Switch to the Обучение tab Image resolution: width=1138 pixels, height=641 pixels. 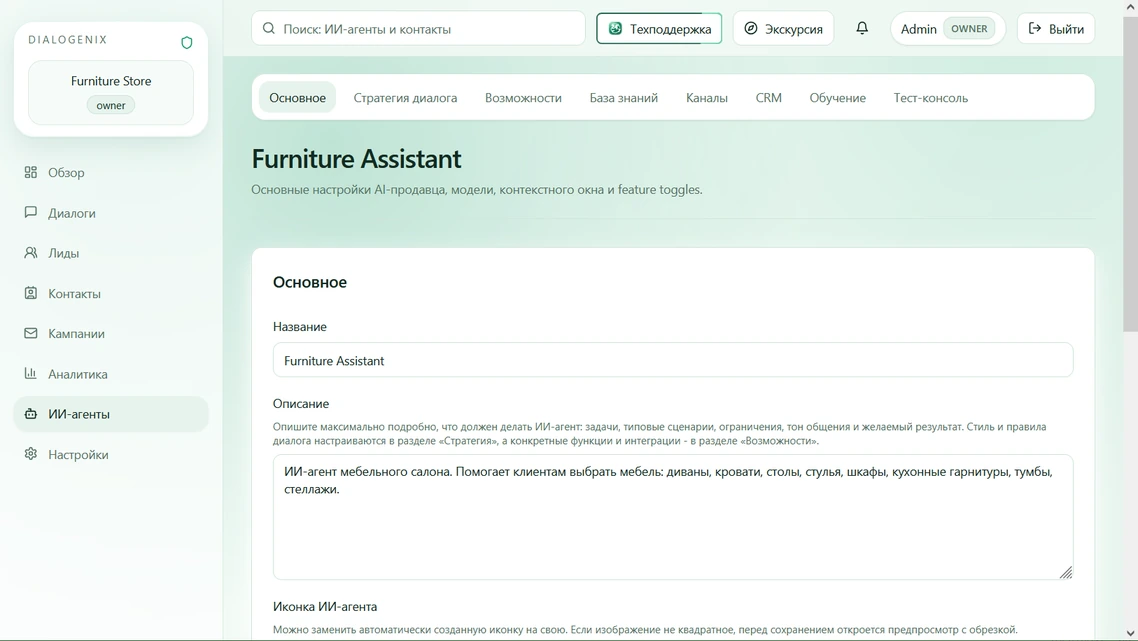(838, 98)
